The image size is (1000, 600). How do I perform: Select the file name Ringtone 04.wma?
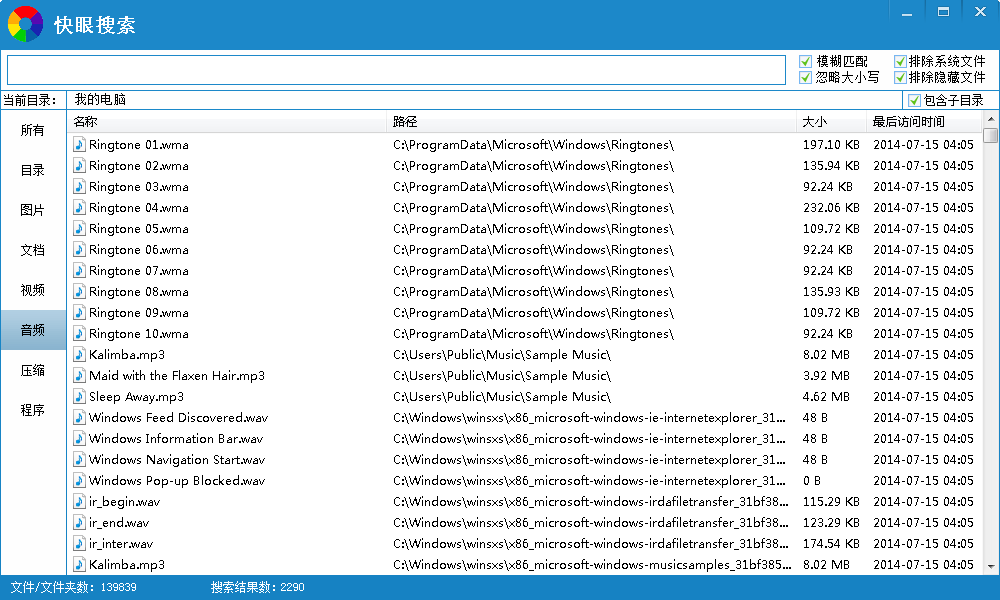pos(138,208)
